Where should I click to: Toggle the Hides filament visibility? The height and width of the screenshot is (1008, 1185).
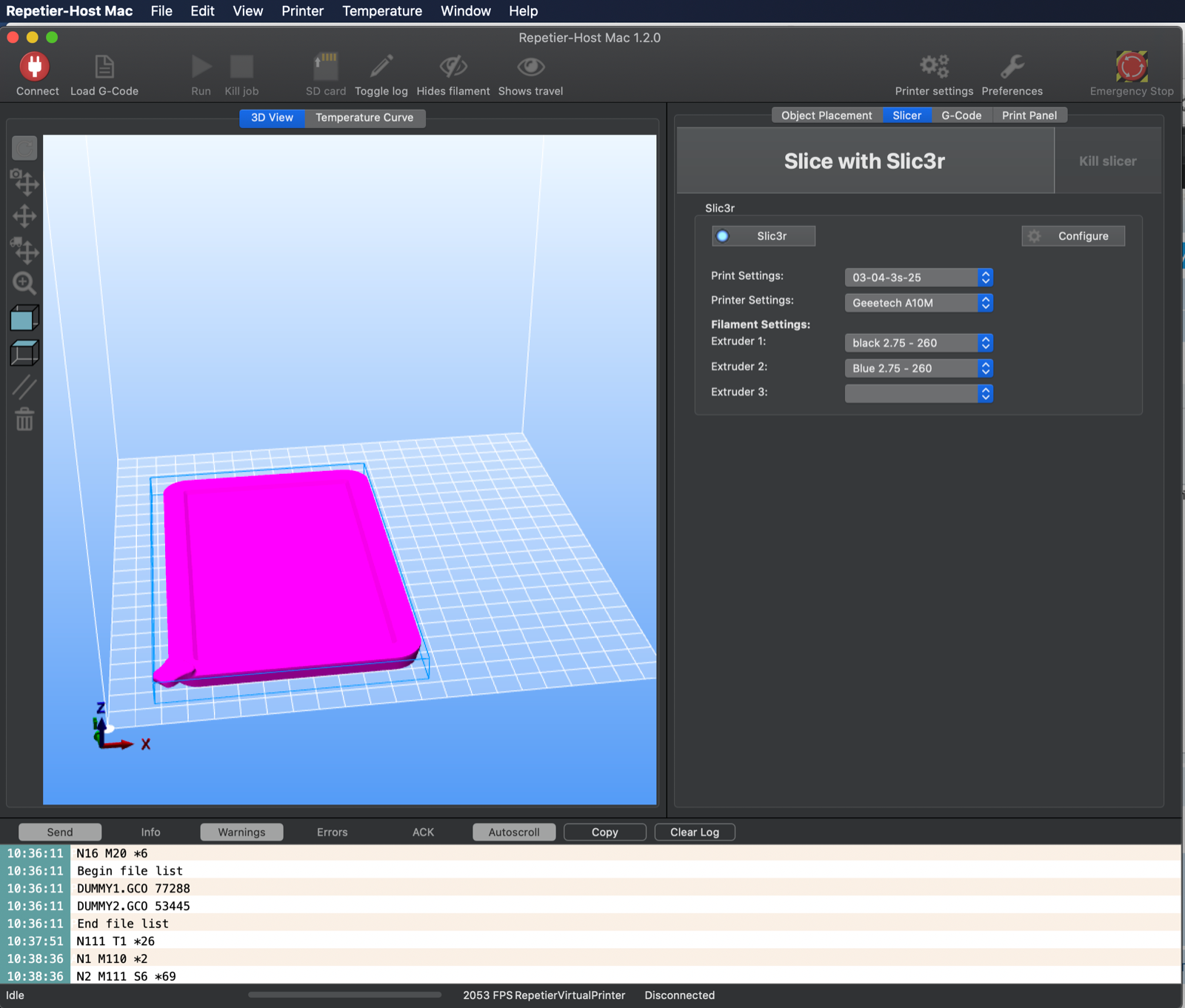[453, 67]
